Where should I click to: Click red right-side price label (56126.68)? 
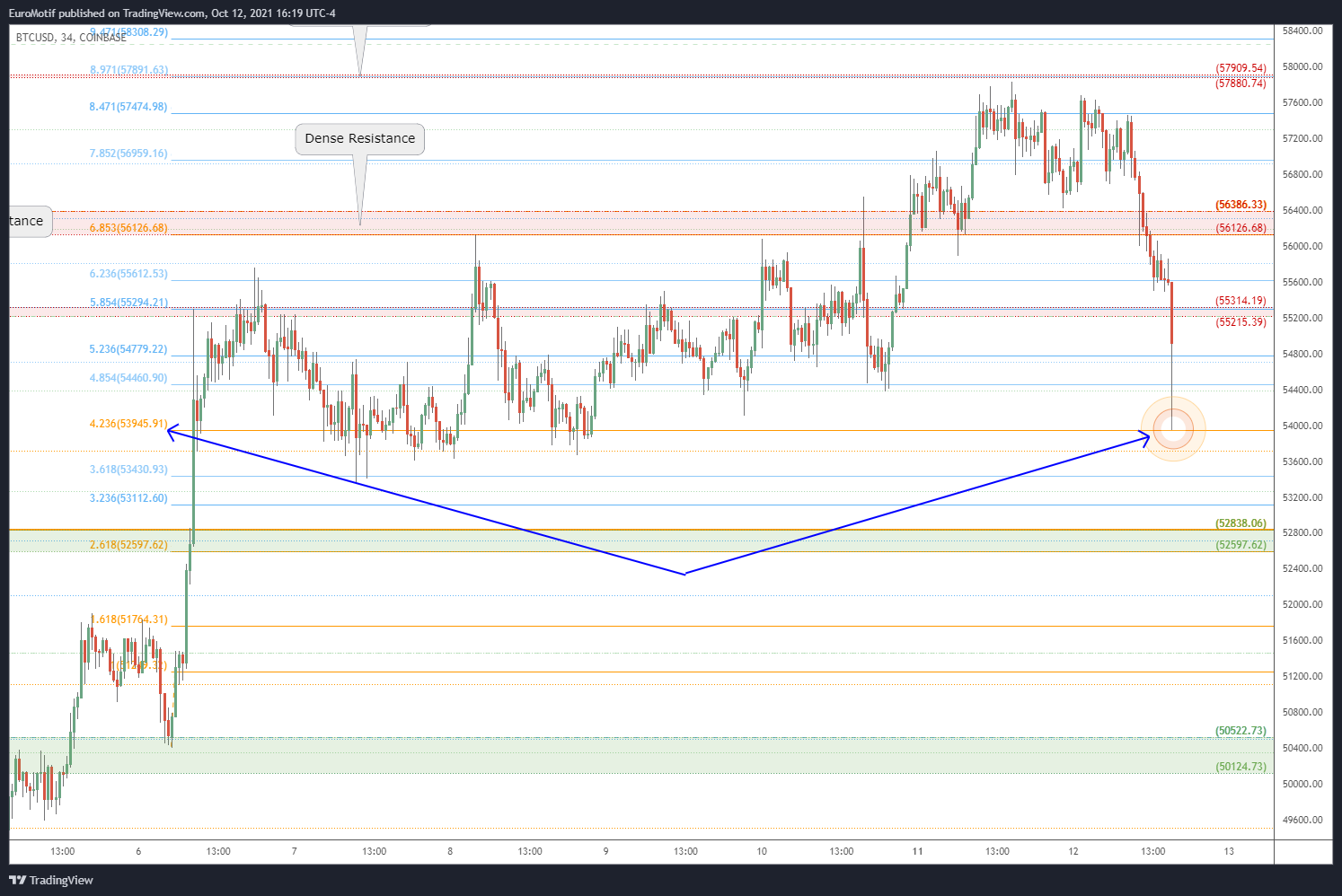coord(1240,228)
